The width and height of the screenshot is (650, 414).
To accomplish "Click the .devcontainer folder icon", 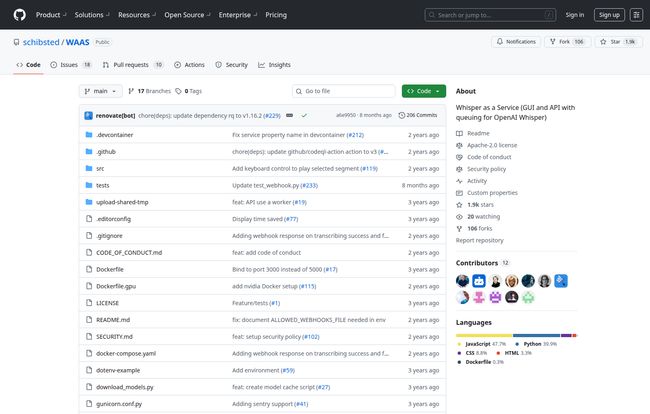I will 88,134.
